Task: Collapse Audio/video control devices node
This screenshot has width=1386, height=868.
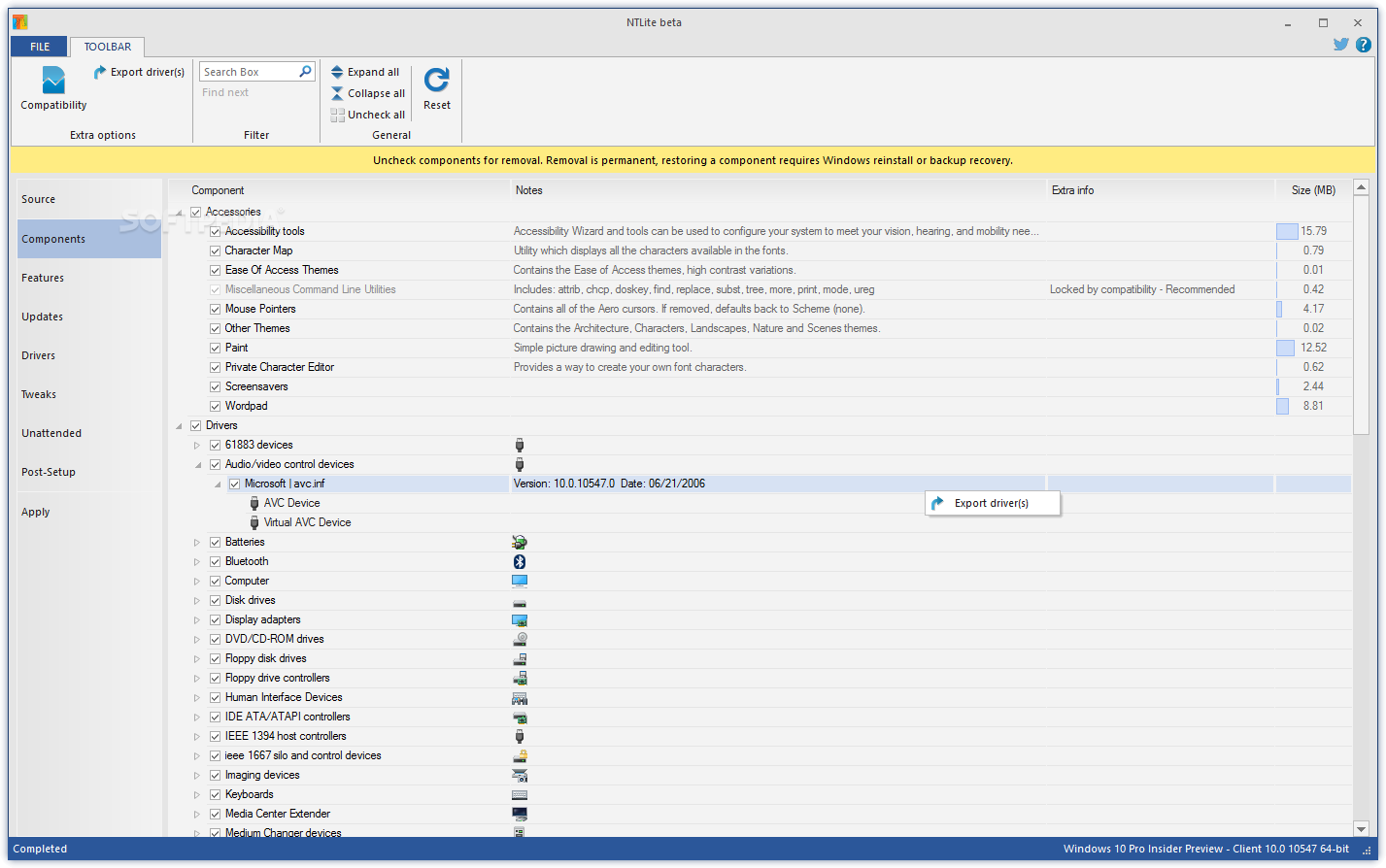Action: tap(198, 465)
